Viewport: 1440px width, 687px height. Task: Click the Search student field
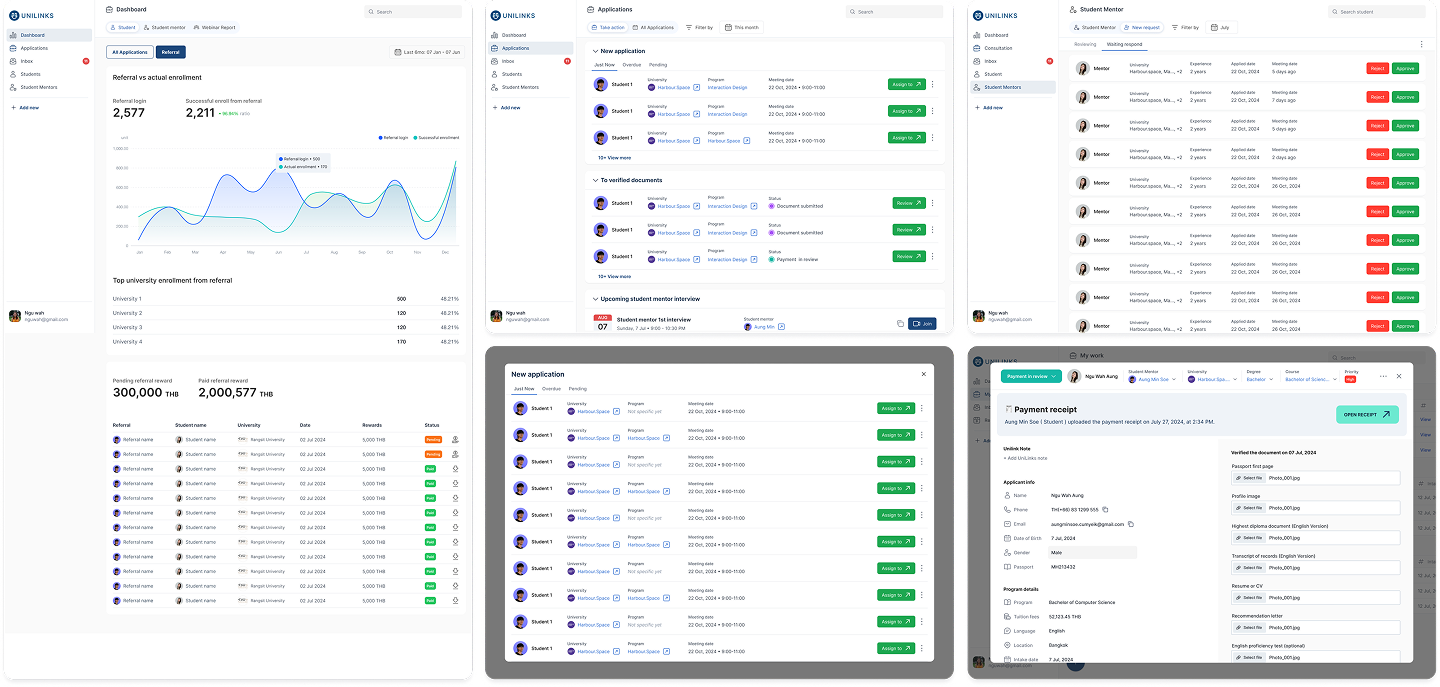(1380, 12)
